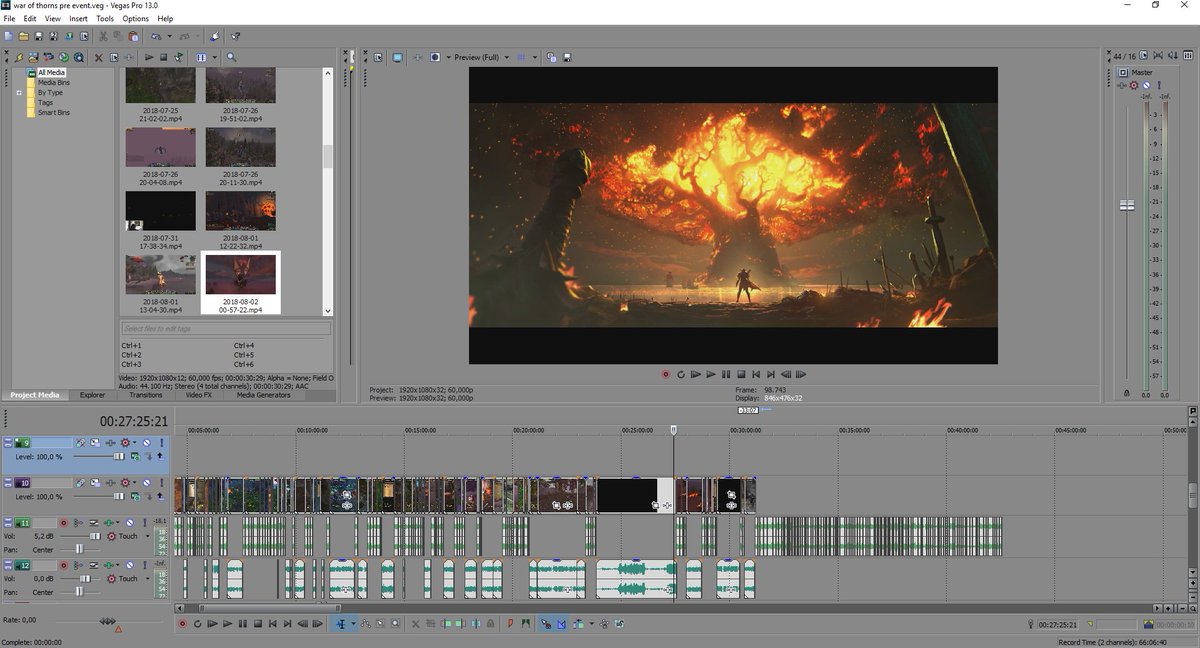Click Save Snapshot to File icon in preview
The height and width of the screenshot is (648, 1200).
click(x=567, y=57)
